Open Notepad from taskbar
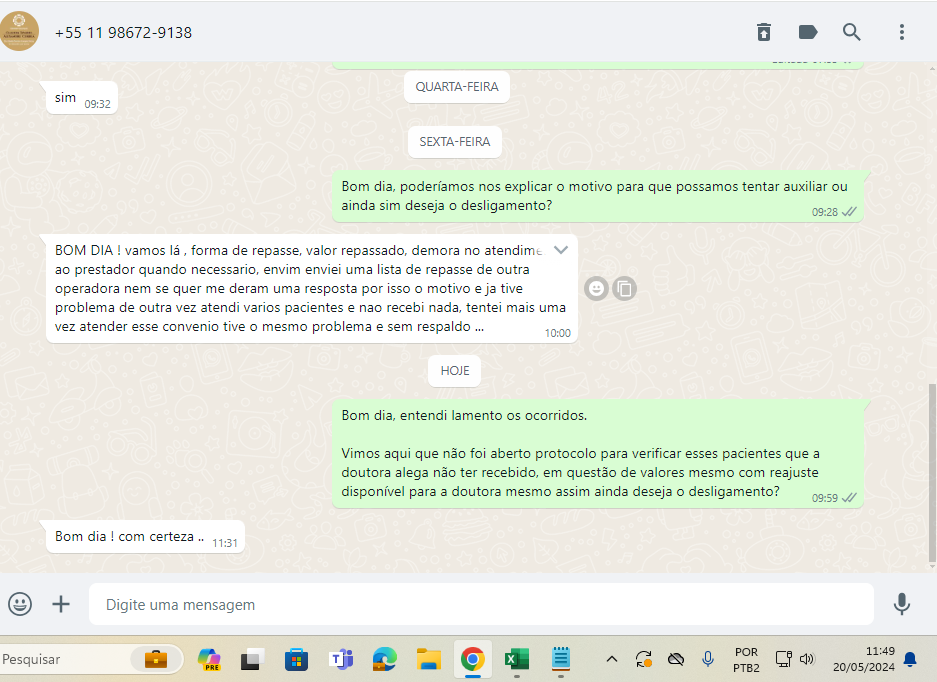This screenshot has height=682, width=937. point(561,659)
